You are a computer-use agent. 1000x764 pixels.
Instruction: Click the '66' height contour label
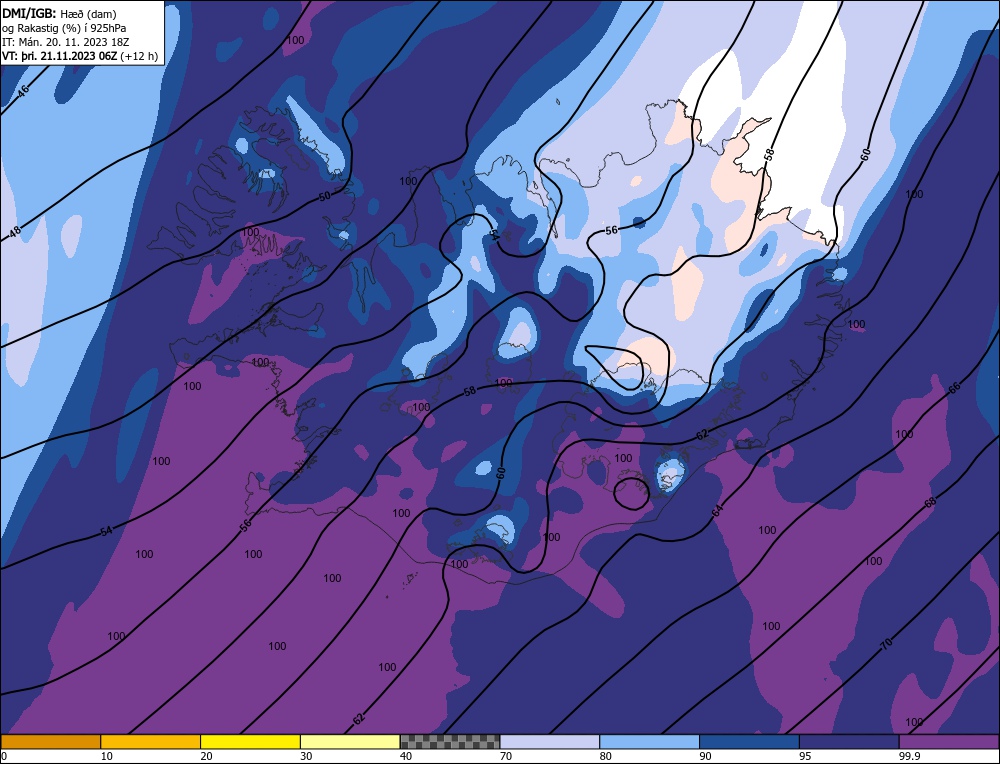954,388
